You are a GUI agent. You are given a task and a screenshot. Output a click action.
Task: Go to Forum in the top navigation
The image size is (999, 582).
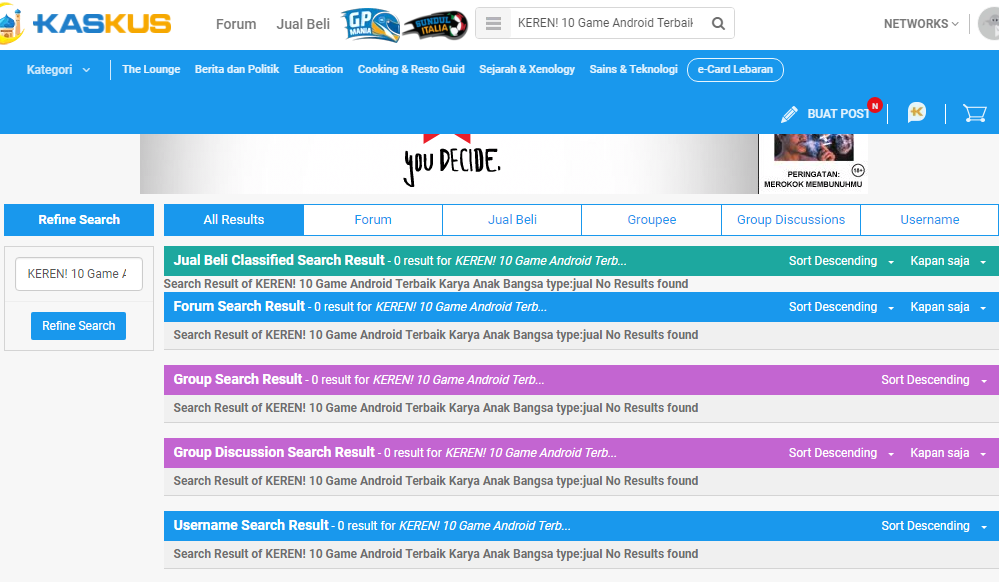236,24
